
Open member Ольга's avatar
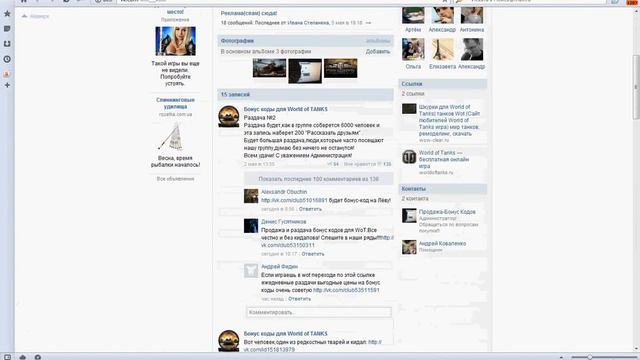point(413,49)
